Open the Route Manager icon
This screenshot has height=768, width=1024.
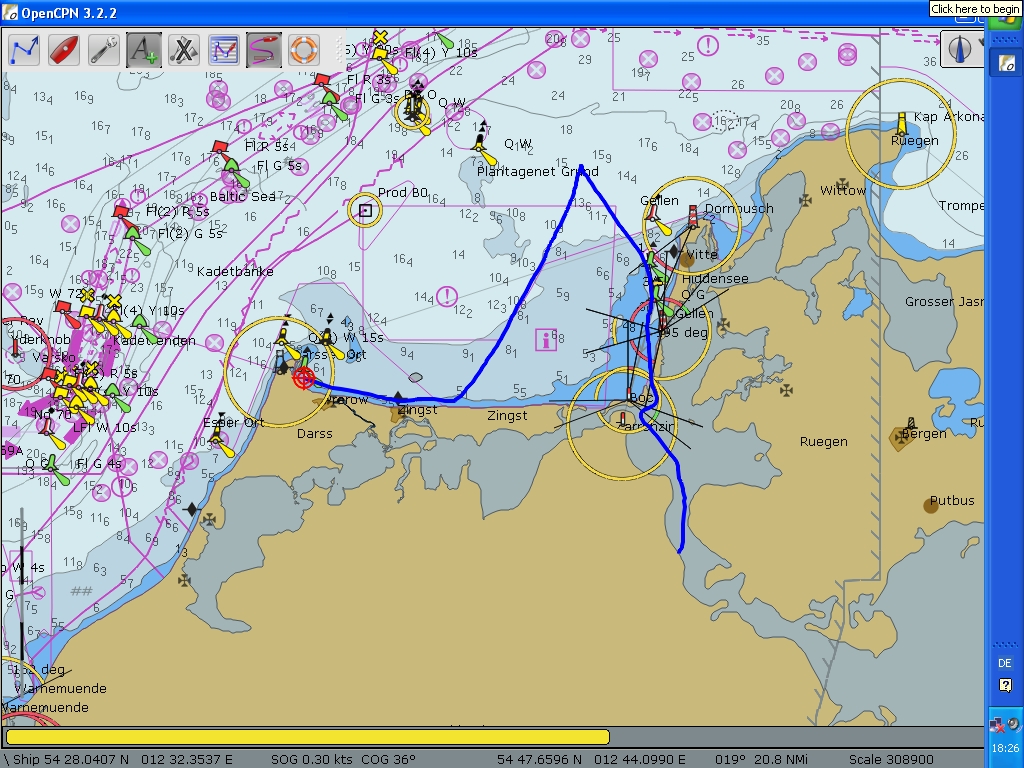(x=223, y=50)
